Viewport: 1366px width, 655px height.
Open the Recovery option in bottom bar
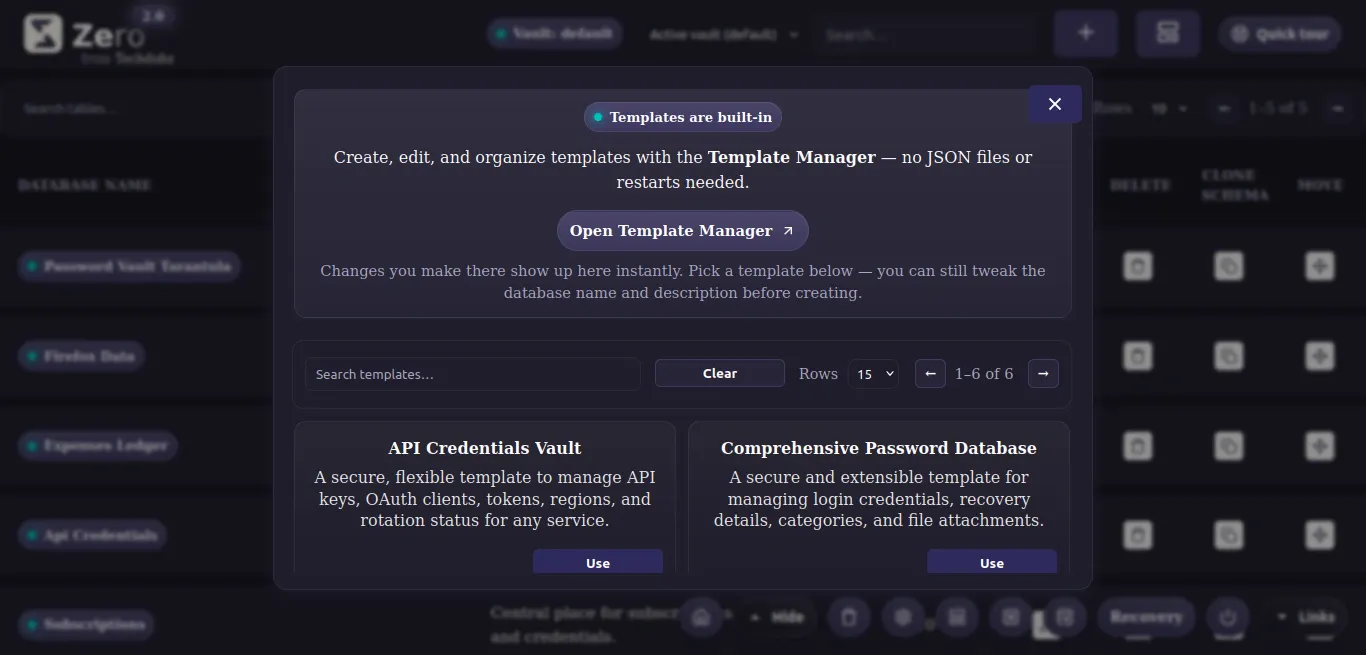tap(1146, 617)
